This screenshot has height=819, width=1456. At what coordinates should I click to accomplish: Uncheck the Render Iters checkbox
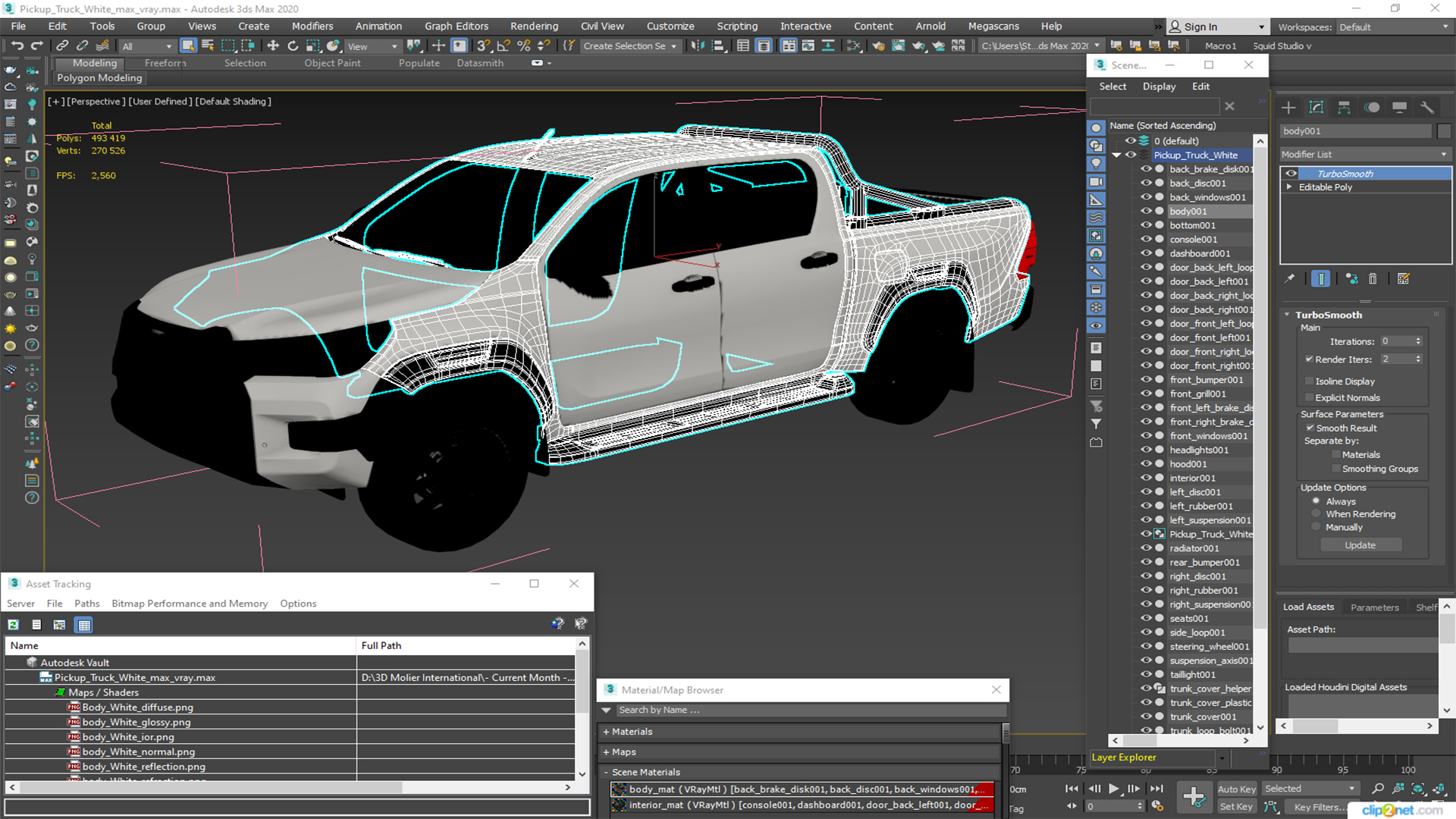pyautogui.click(x=1309, y=359)
